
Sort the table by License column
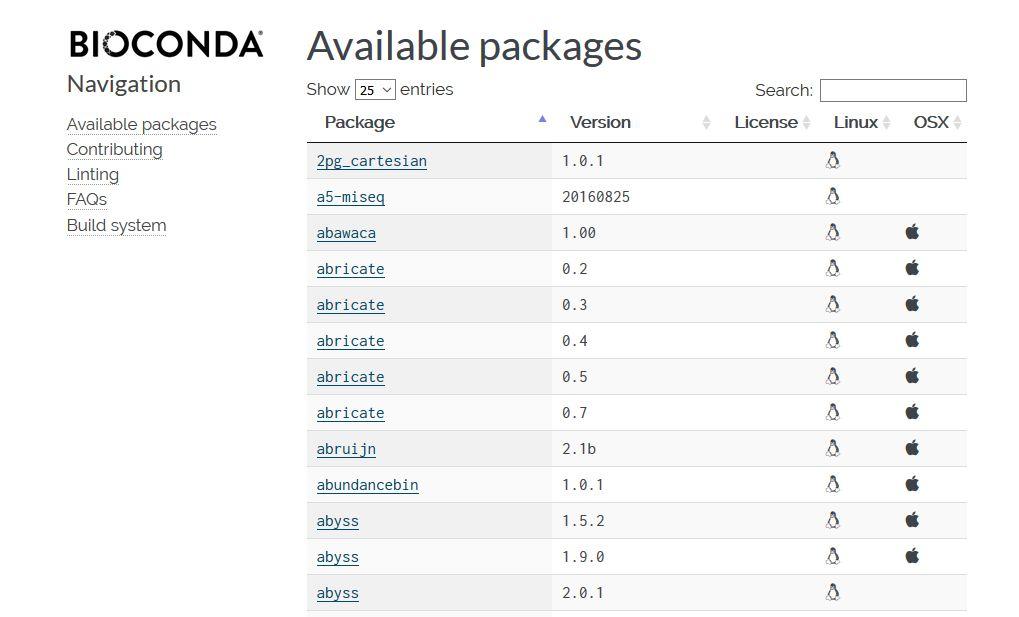click(x=766, y=122)
